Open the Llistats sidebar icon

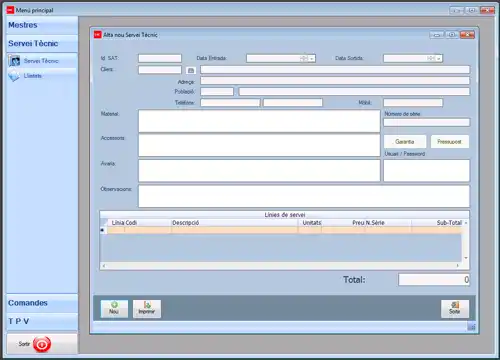14,76
